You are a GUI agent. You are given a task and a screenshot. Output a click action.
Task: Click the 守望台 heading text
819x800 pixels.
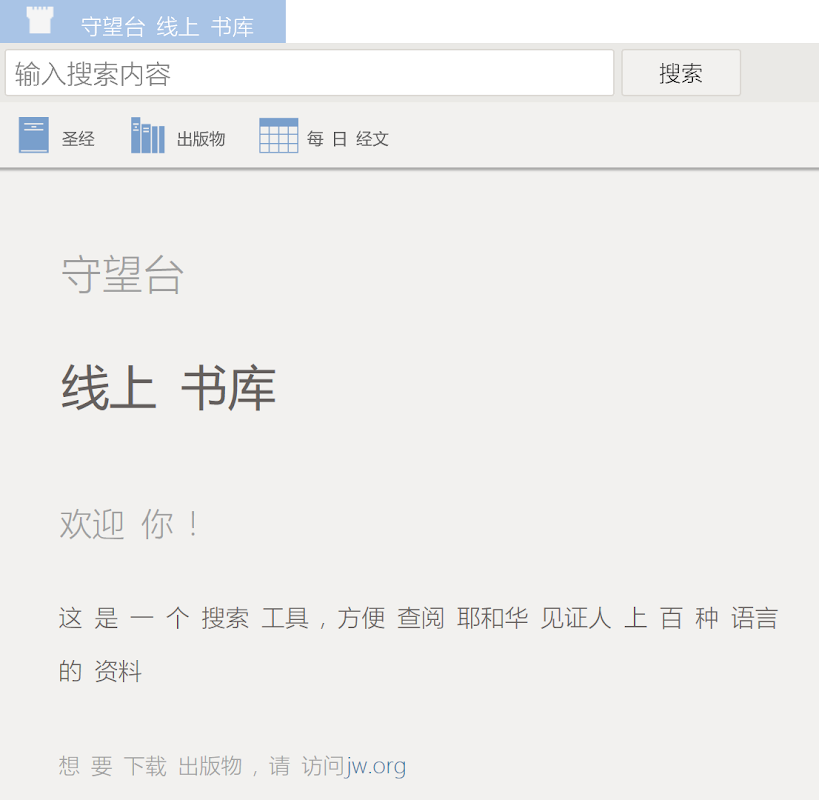(122, 275)
